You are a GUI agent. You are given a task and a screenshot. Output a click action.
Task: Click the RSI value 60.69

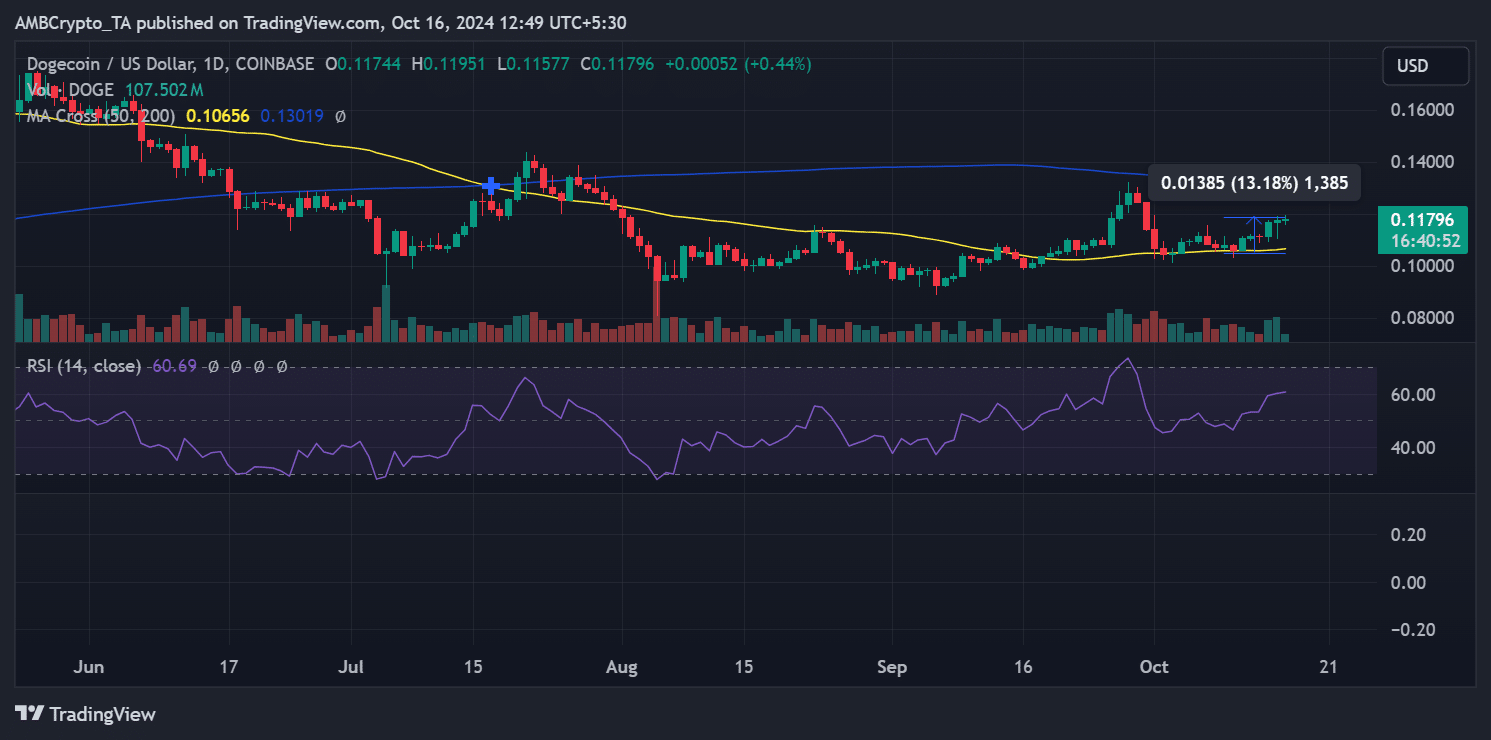coord(173,367)
